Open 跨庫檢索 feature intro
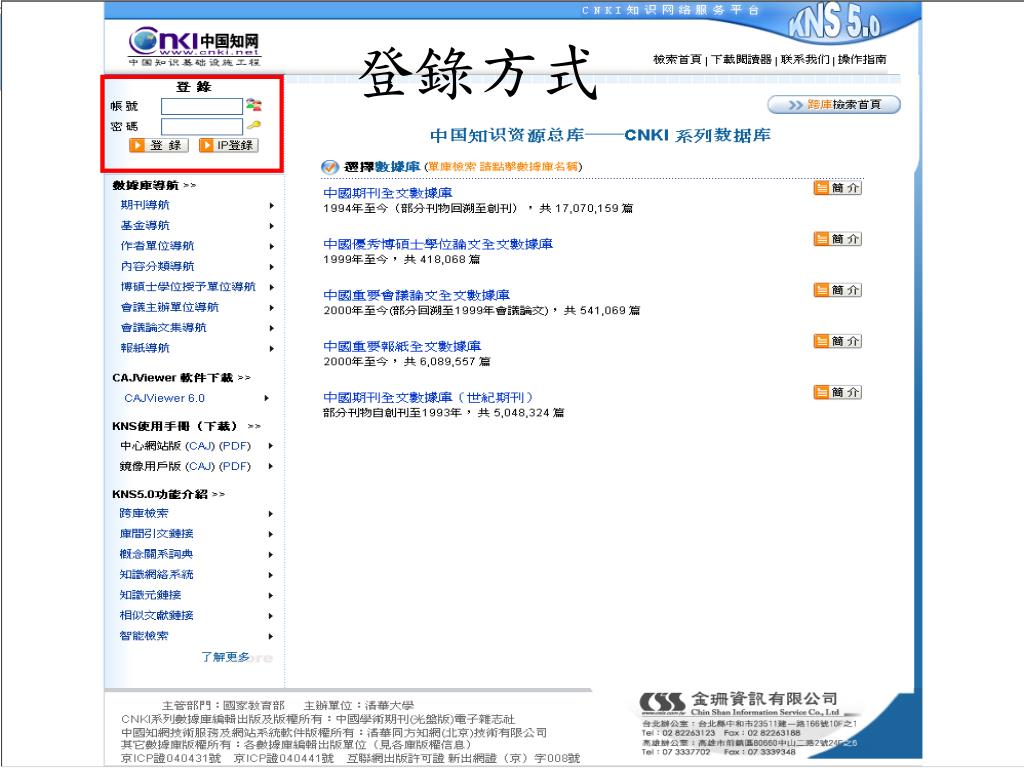This screenshot has width=1024, height=768. pos(144,513)
